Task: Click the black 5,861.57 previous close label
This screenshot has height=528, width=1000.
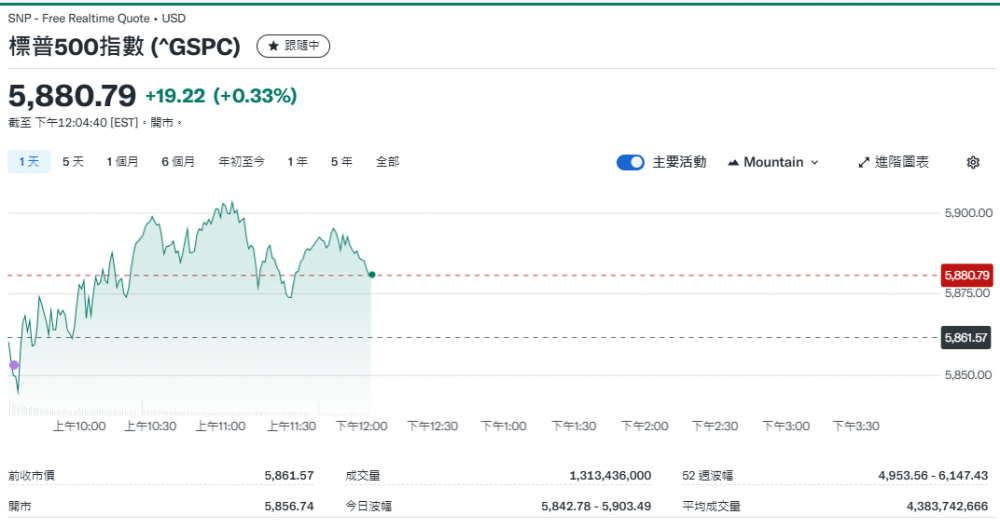Action: point(966,338)
